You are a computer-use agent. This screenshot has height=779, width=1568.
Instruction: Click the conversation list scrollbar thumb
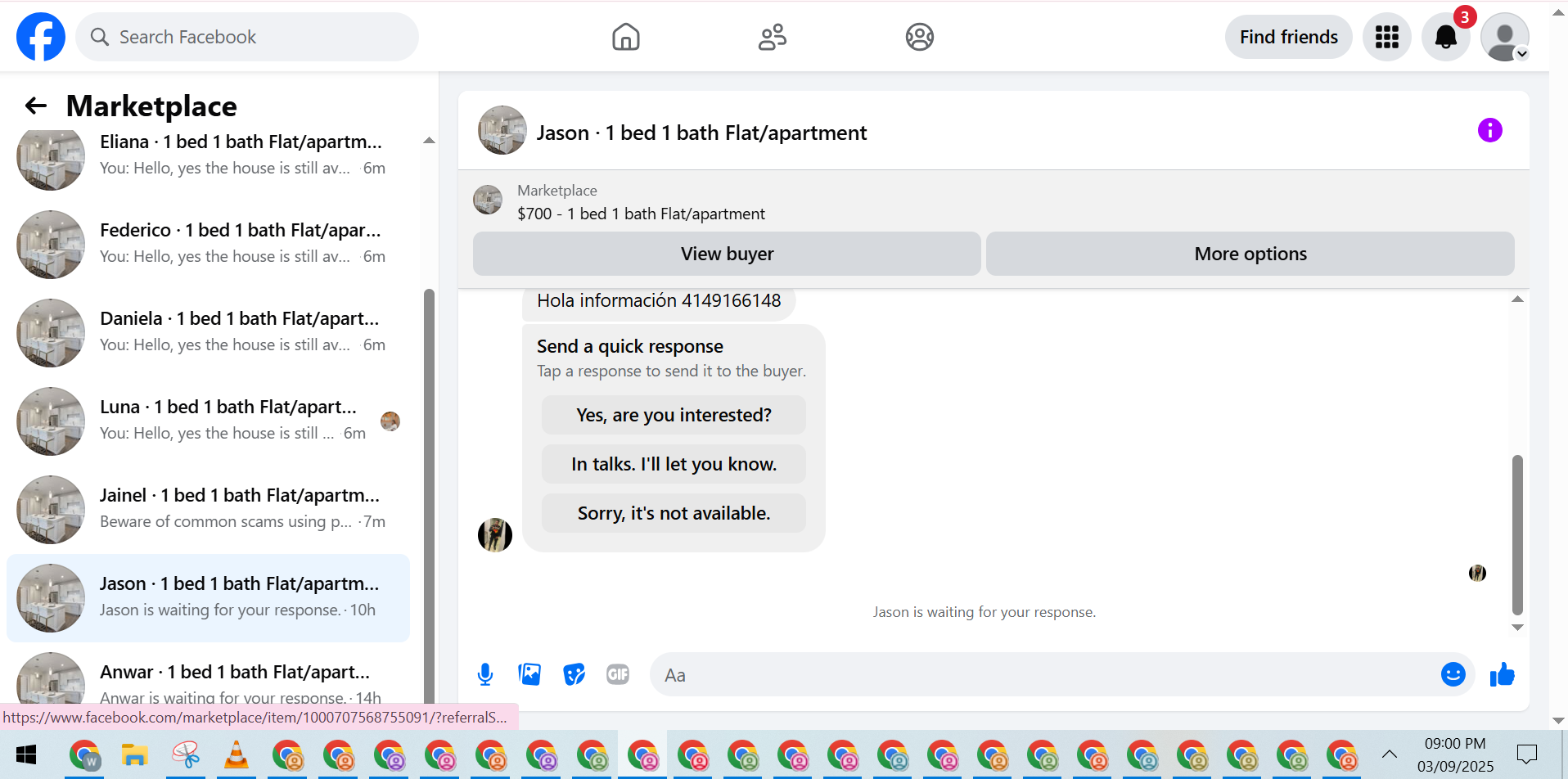[429, 495]
